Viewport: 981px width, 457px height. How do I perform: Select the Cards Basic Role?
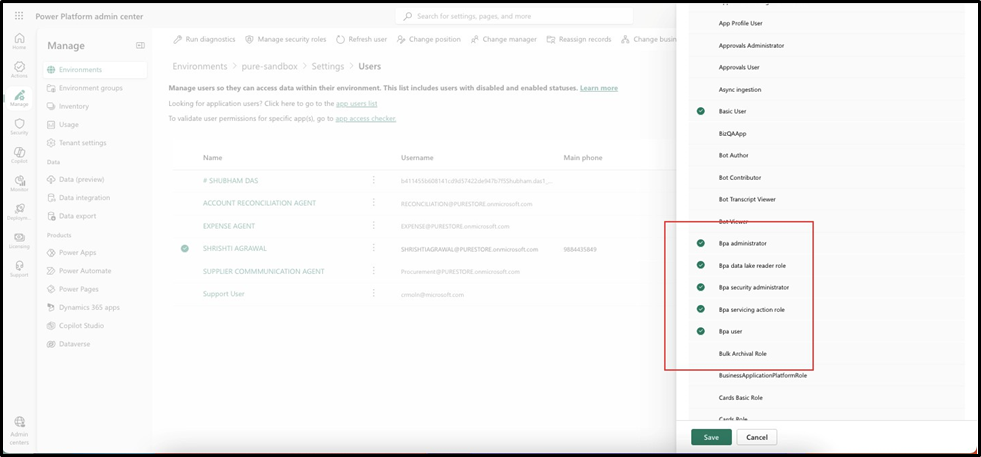[741, 398]
